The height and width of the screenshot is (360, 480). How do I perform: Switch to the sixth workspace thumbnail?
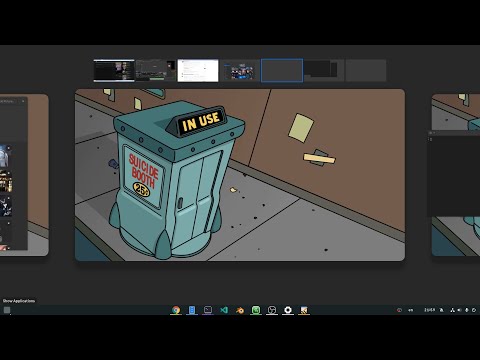point(324,70)
